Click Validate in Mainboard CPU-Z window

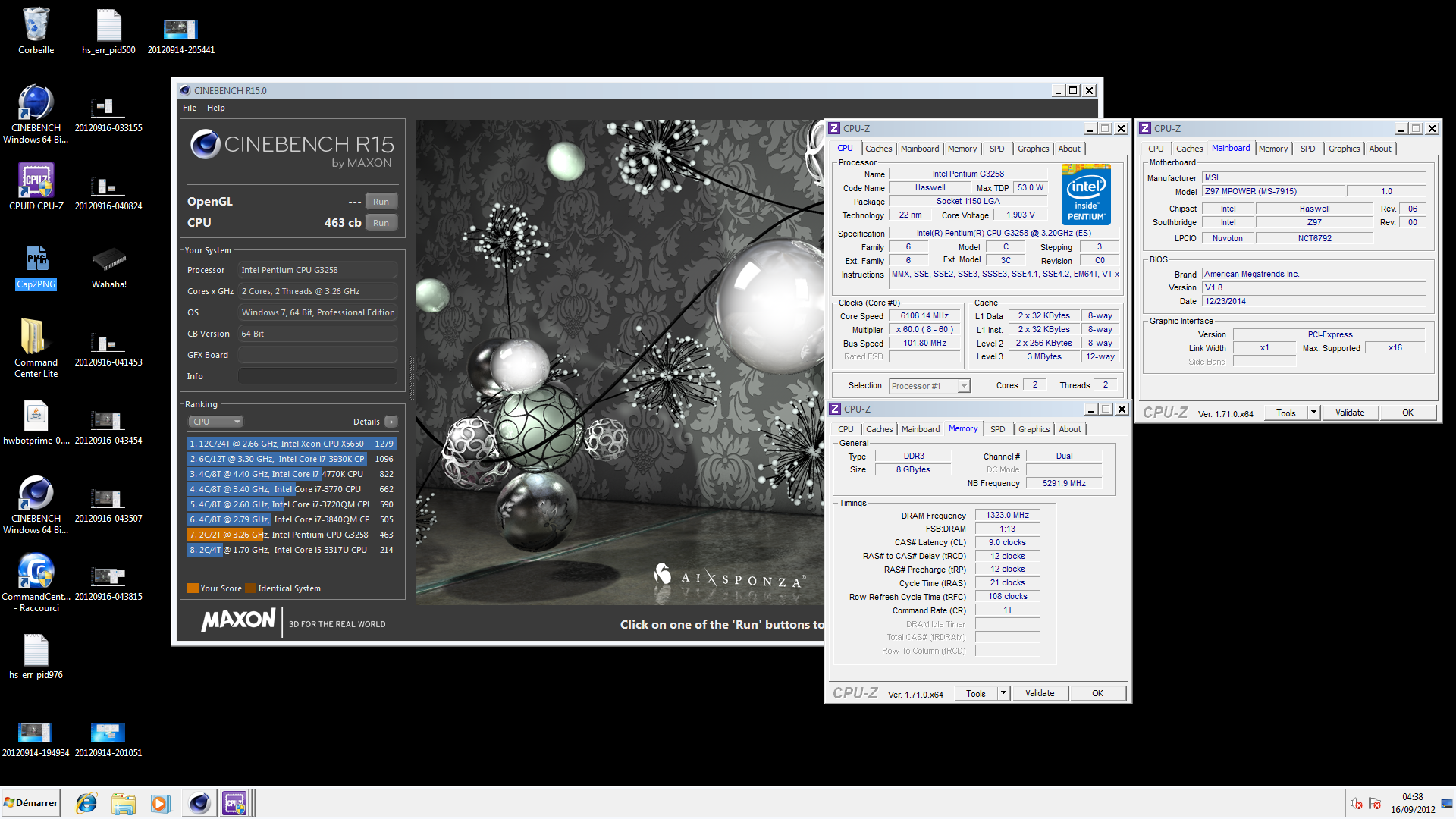(x=1350, y=413)
